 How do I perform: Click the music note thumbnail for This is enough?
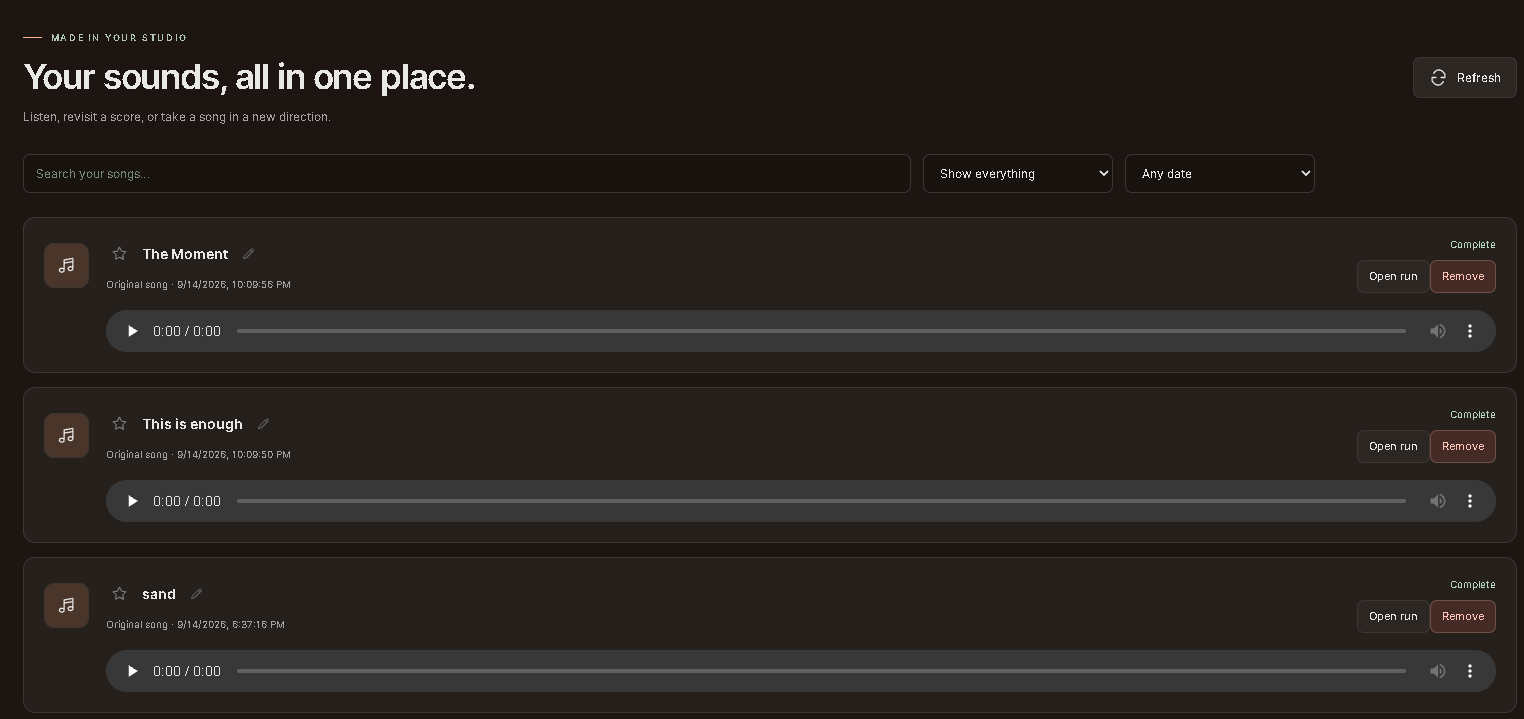coord(66,436)
